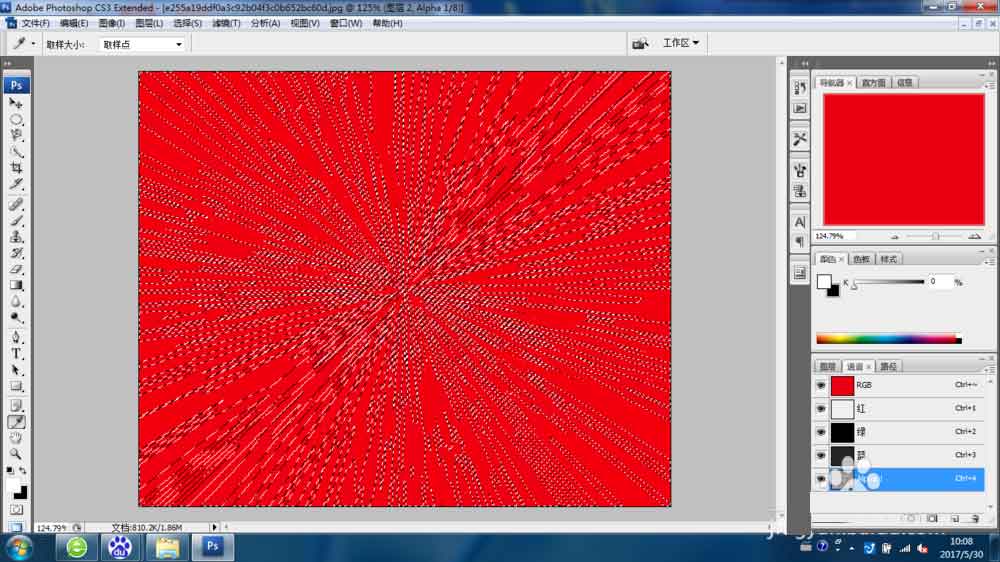Select the Type tool

click(x=16, y=354)
